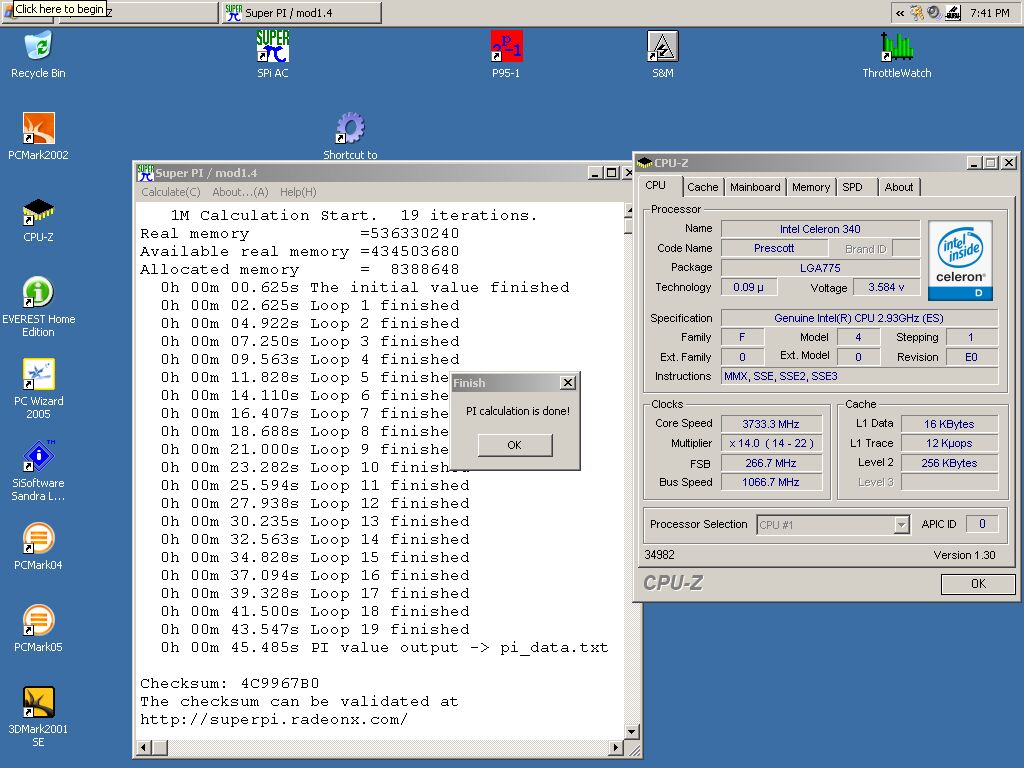Expand the Processor Selection dropdown

pyautogui.click(x=901, y=525)
